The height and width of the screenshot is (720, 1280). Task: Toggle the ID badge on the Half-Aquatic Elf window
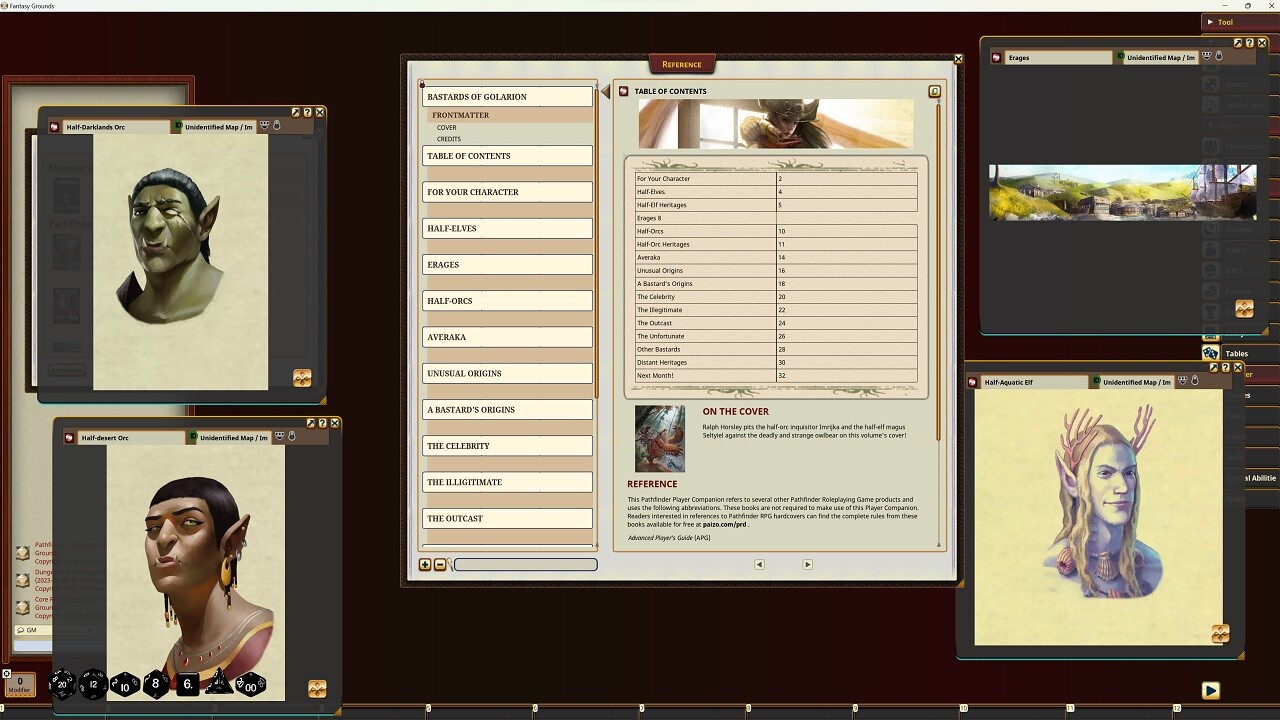coord(1096,381)
